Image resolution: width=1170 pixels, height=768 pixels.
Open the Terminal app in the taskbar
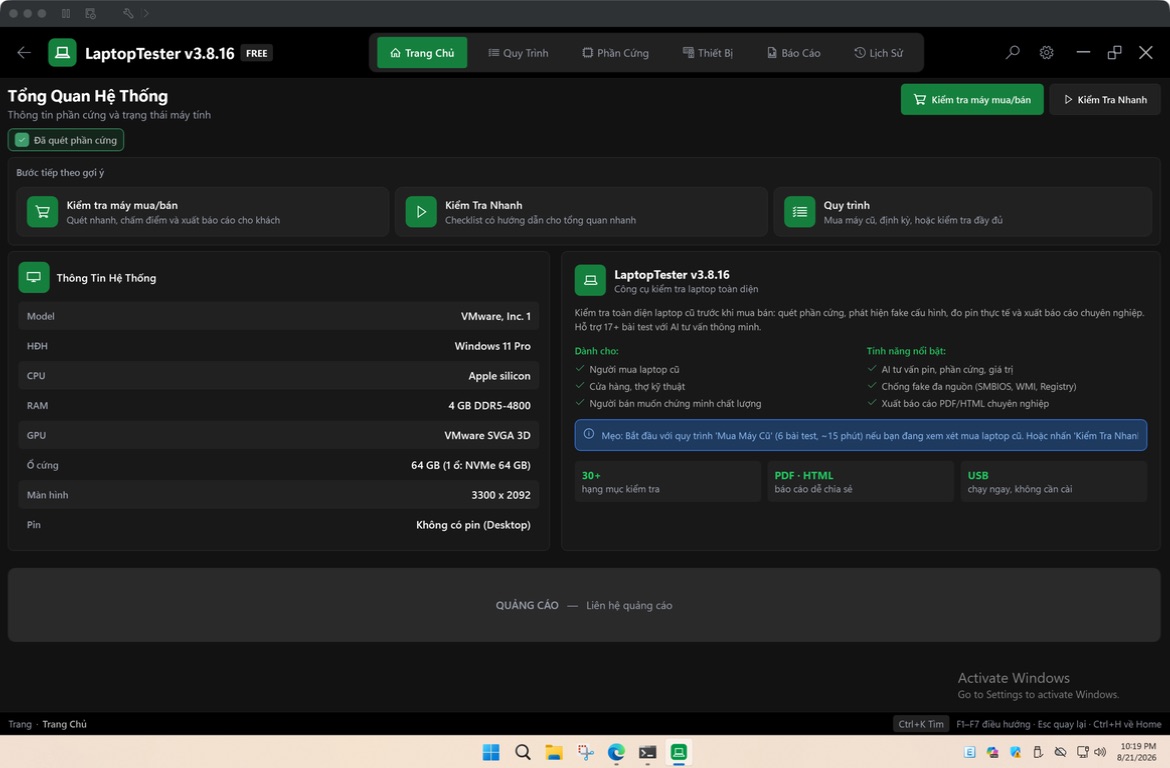(647, 752)
